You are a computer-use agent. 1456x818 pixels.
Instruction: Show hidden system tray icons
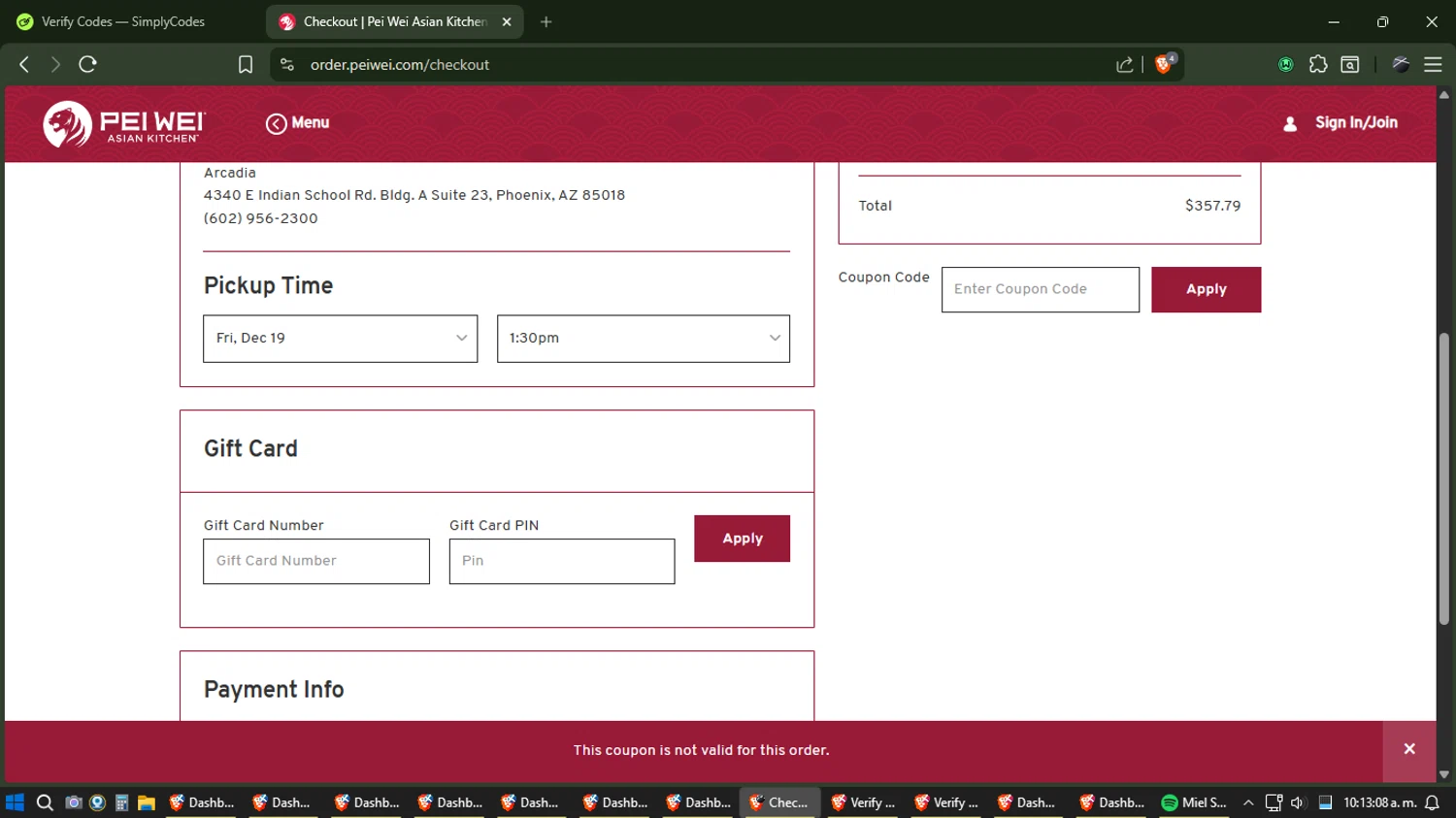[1248, 802]
